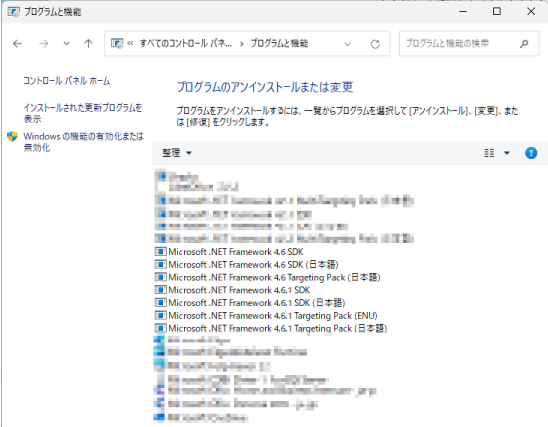Click icon of 4.6 Targeting Pack (日本語) row

tap(160, 277)
